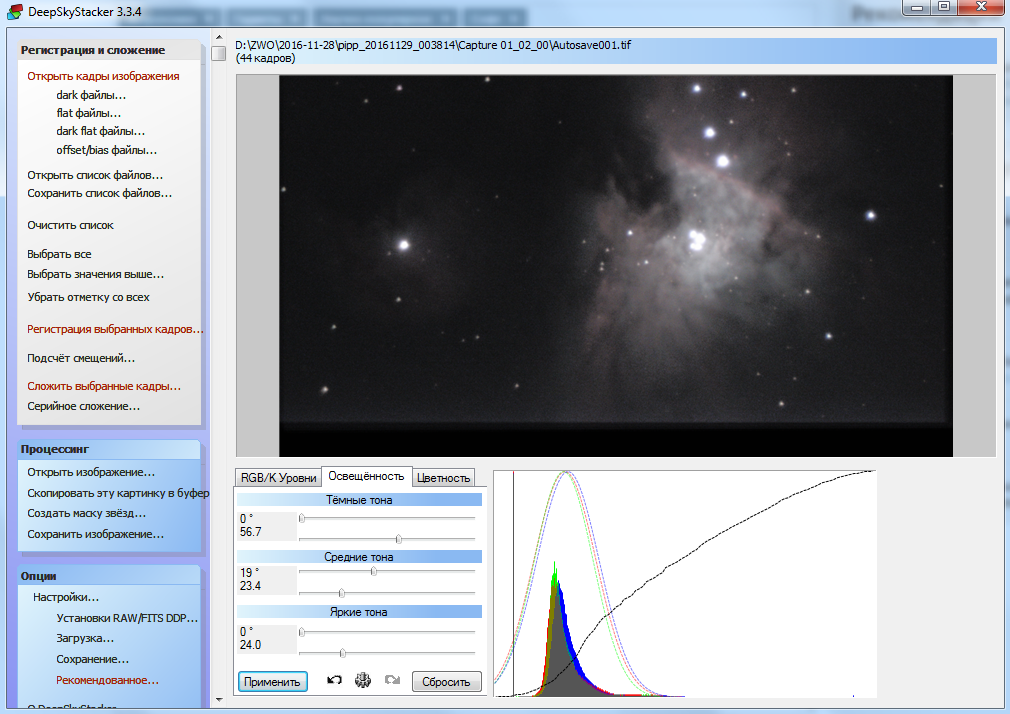Open the Цветность tab
The height and width of the screenshot is (714, 1010).
tap(443, 478)
